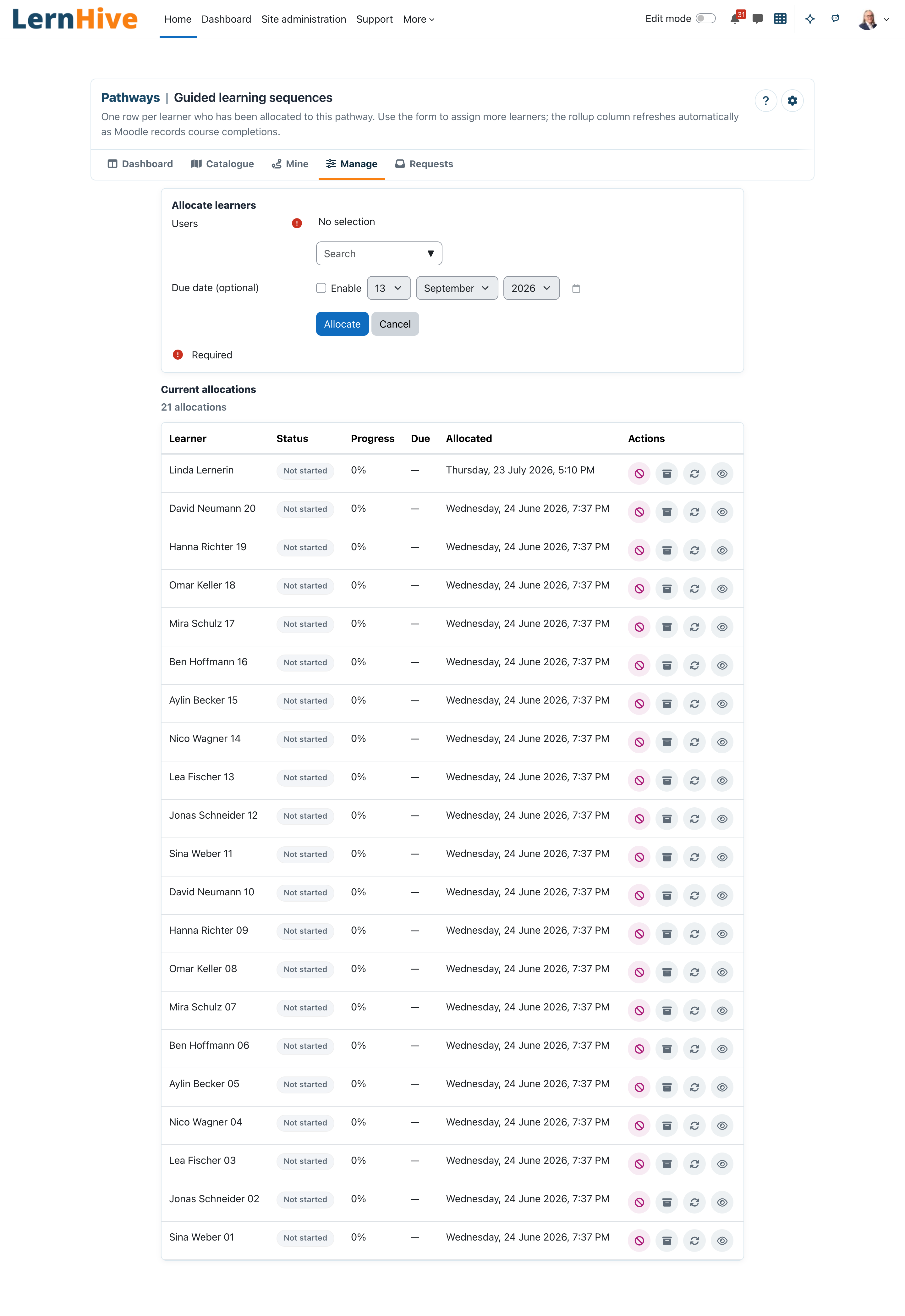Open the chat bubble icon beside the avatar
This screenshot has height=1316, width=905.
point(835,19)
